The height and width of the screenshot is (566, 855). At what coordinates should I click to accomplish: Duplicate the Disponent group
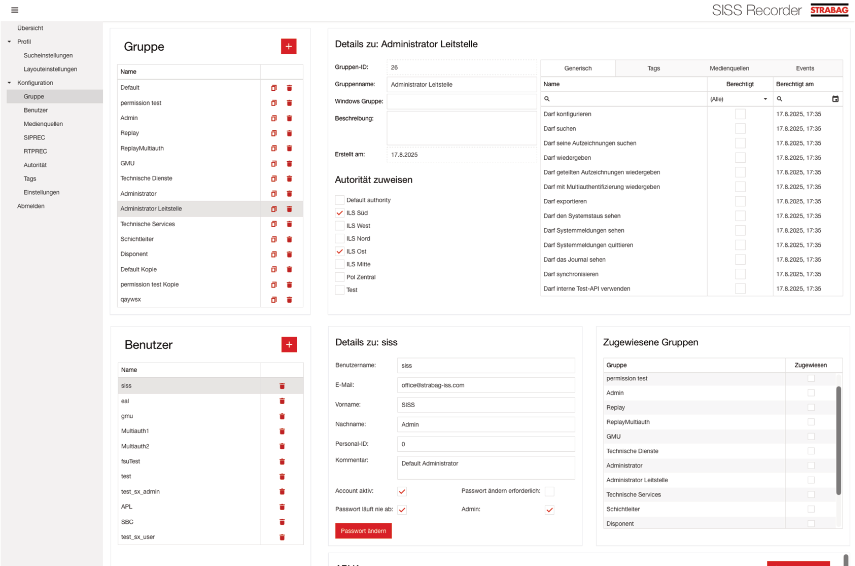coord(274,254)
